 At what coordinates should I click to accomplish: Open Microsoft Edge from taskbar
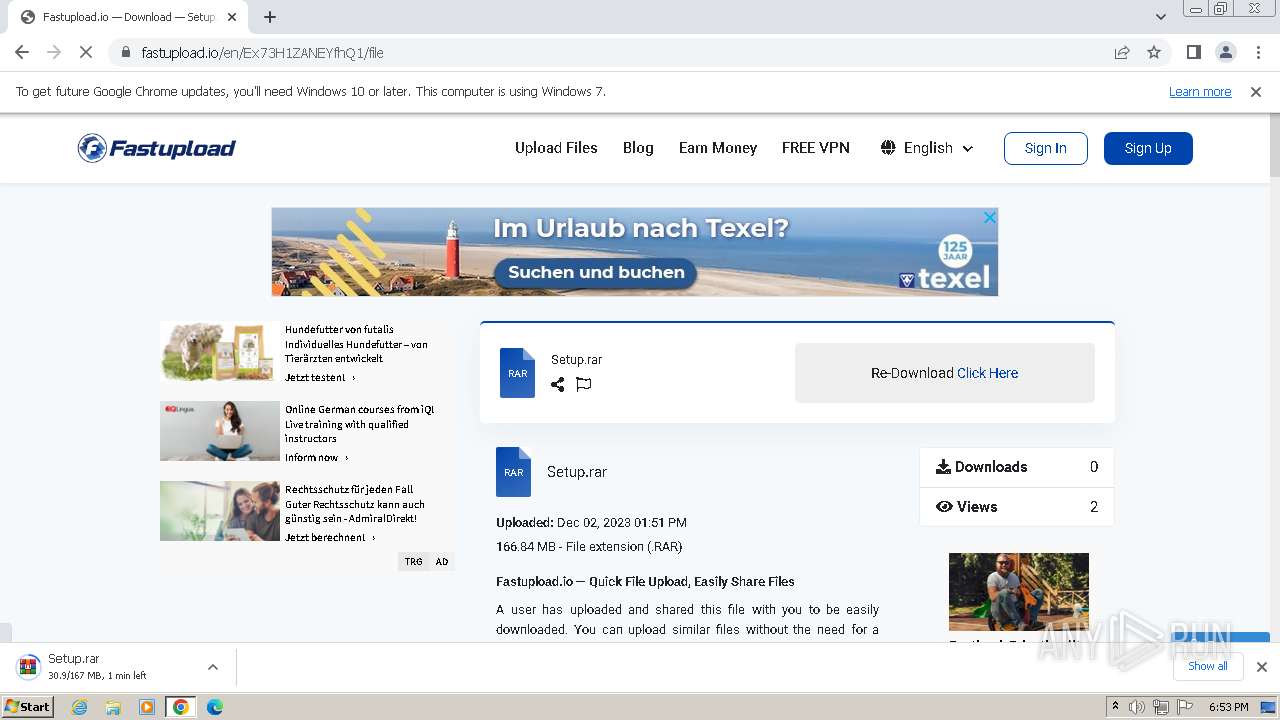coord(215,707)
